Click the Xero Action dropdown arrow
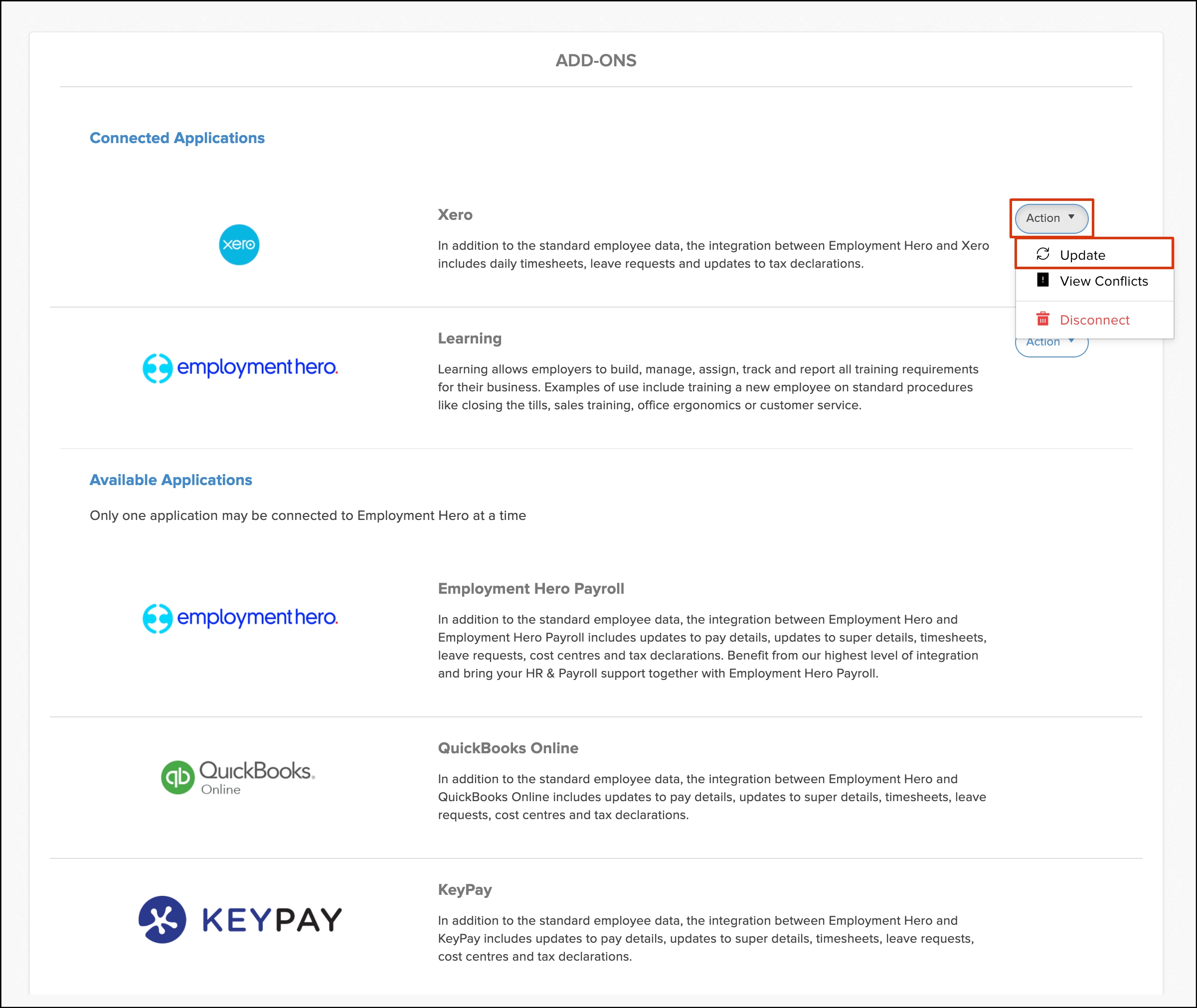1197x1008 pixels. pos(1071,217)
